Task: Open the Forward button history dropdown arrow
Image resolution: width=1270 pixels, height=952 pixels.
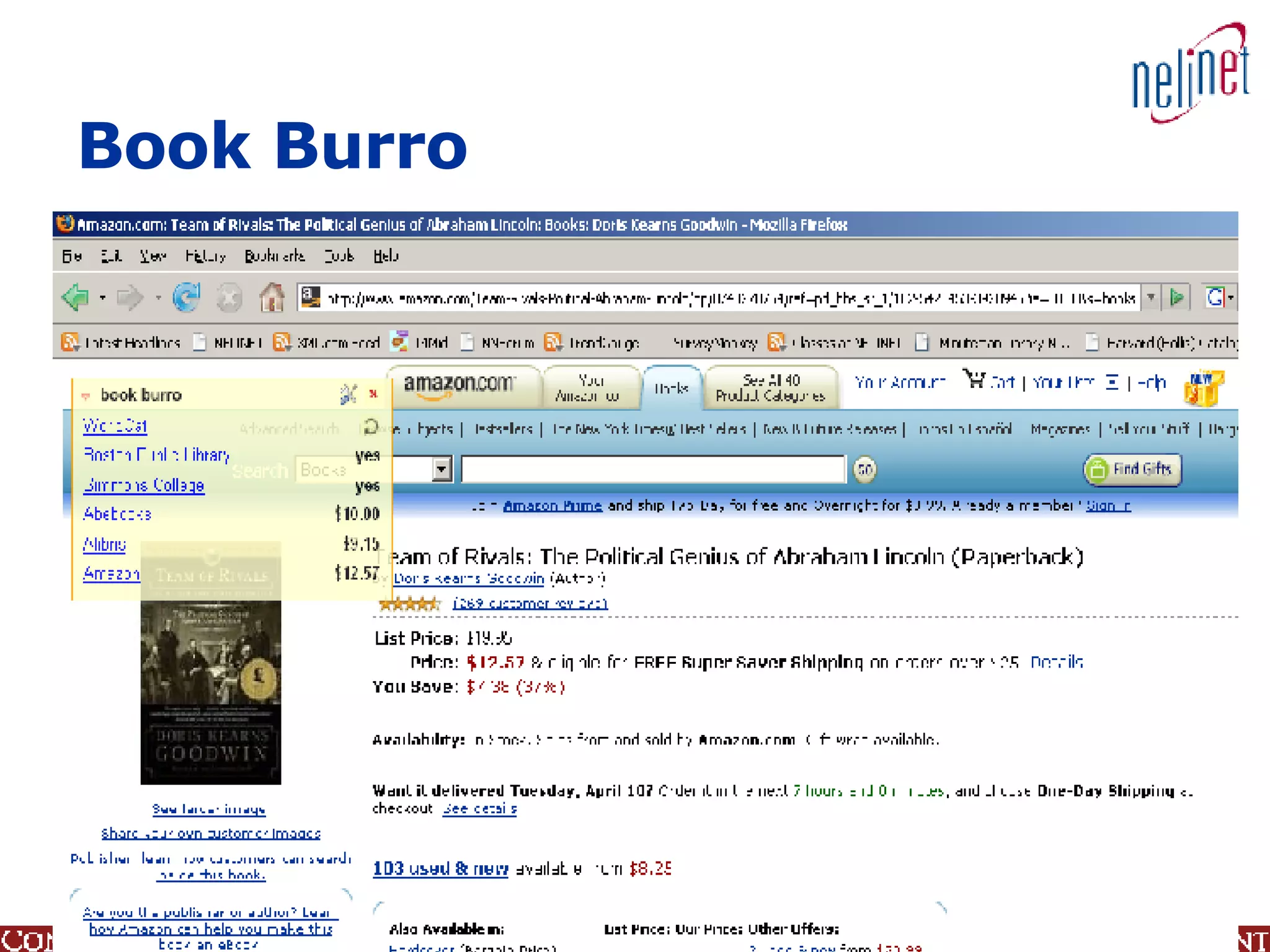Action: pyautogui.click(x=158, y=298)
